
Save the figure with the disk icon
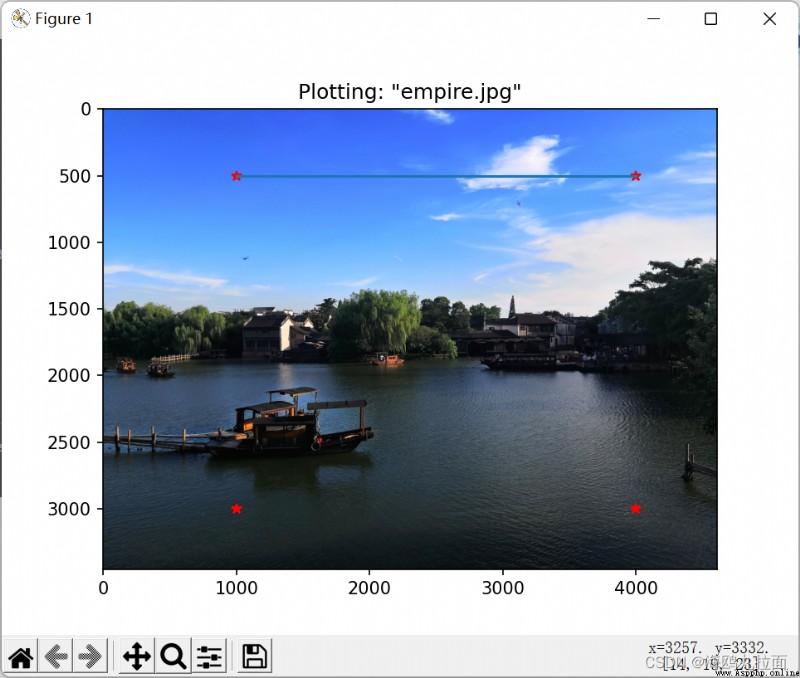pyautogui.click(x=255, y=656)
